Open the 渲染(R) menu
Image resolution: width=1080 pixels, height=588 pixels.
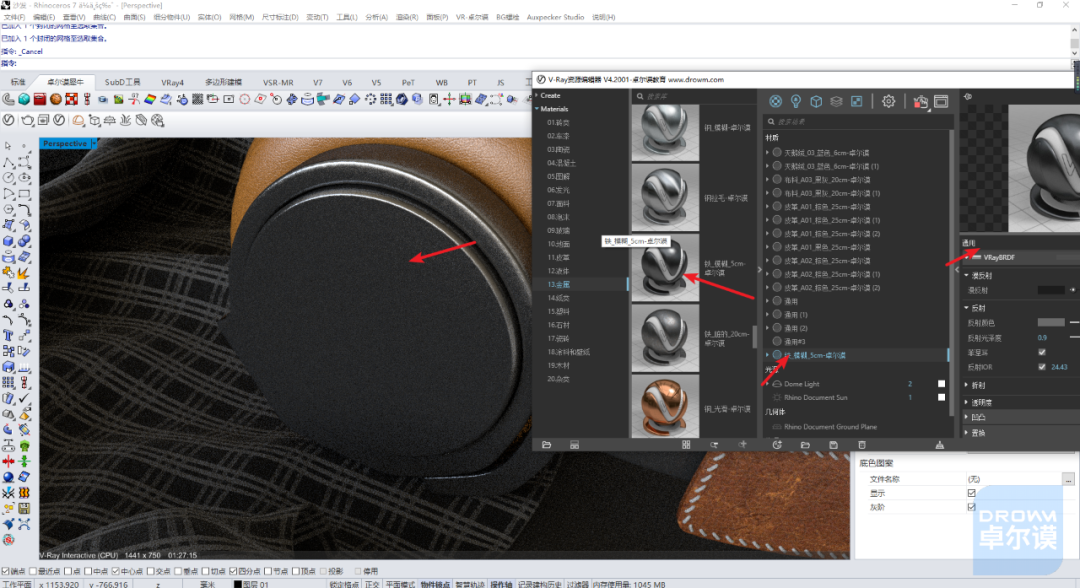[406, 17]
